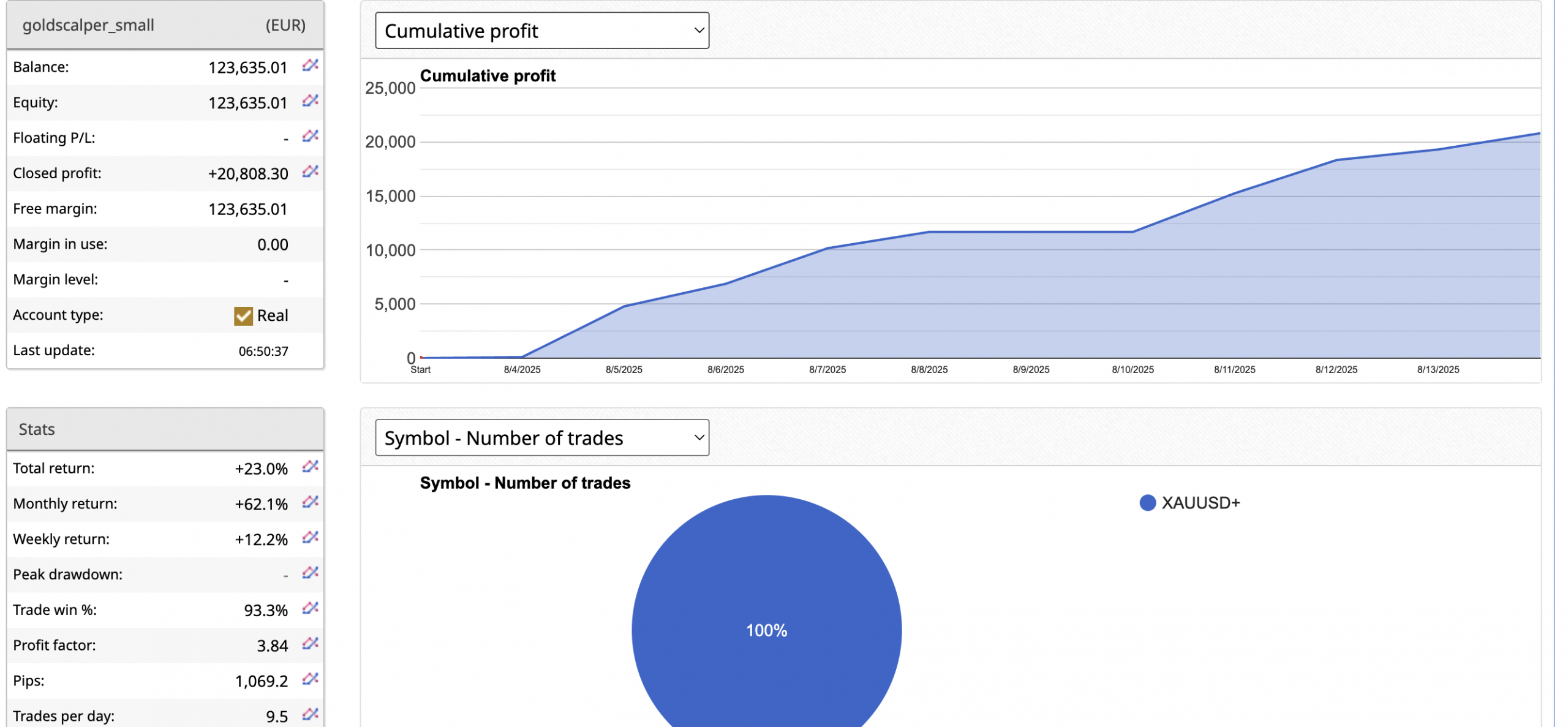Click the Real account type checkmark
This screenshot has width=1568, height=727.
tap(243, 315)
